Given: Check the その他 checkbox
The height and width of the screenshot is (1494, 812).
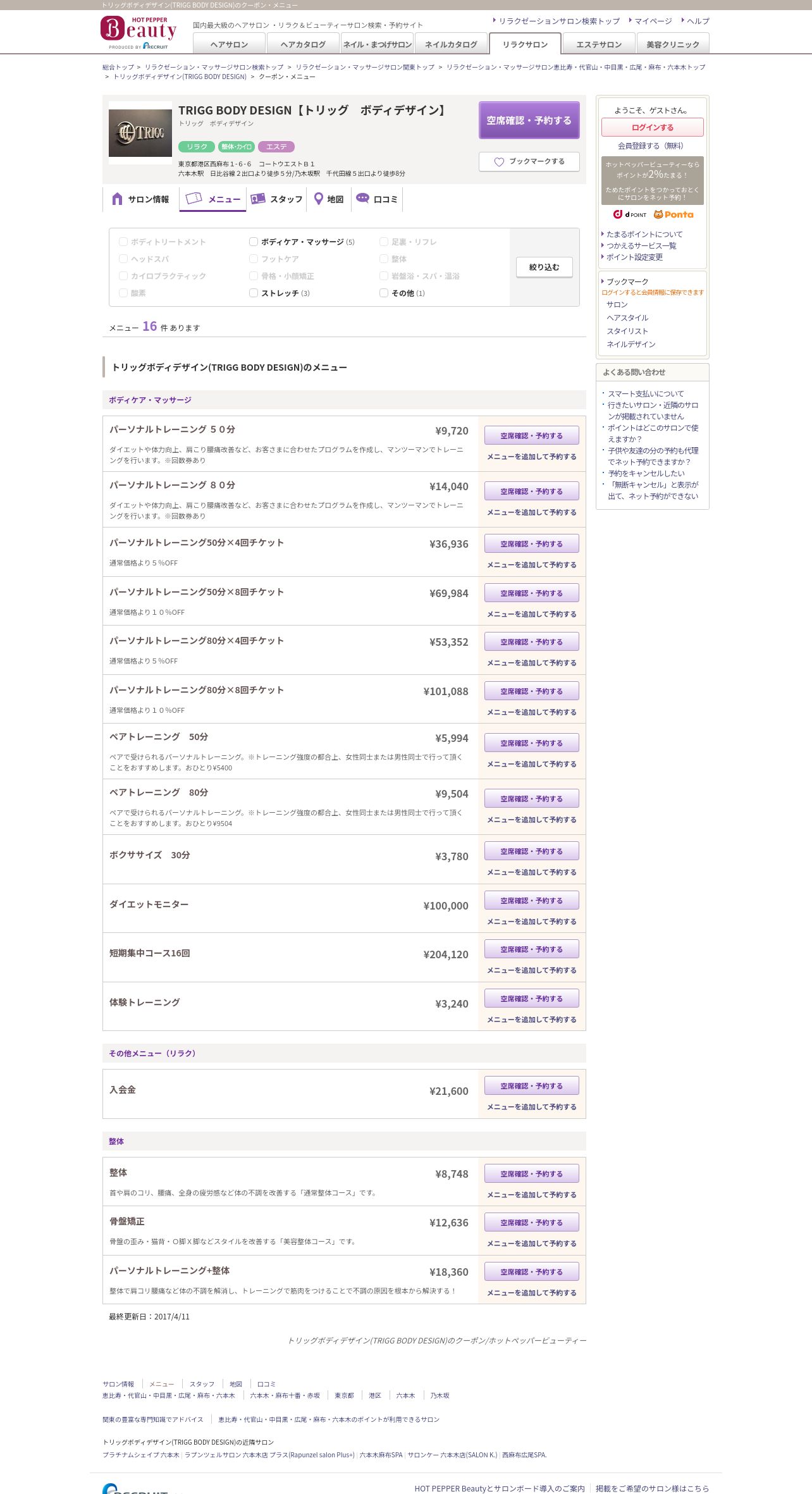Looking at the screenshot, I should point(384,293).
